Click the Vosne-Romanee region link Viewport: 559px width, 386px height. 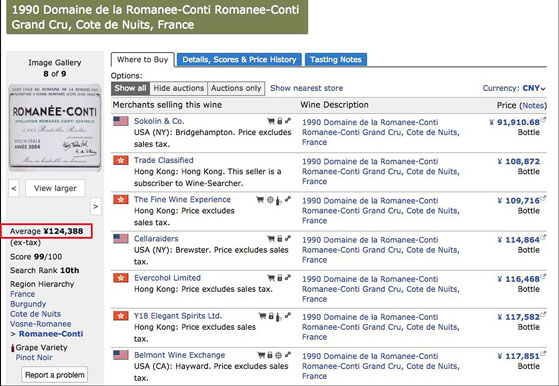(x=41, y=324)
